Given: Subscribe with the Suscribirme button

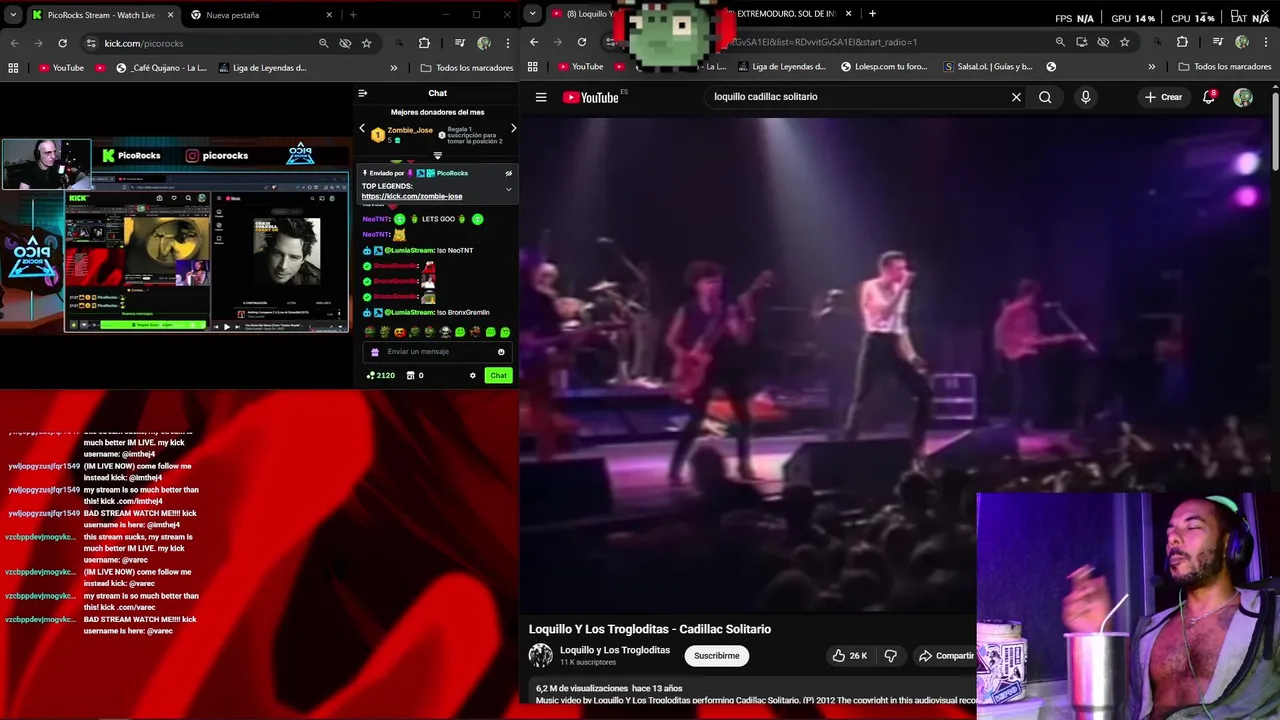Looking at the screenshot, I should 717,656.
